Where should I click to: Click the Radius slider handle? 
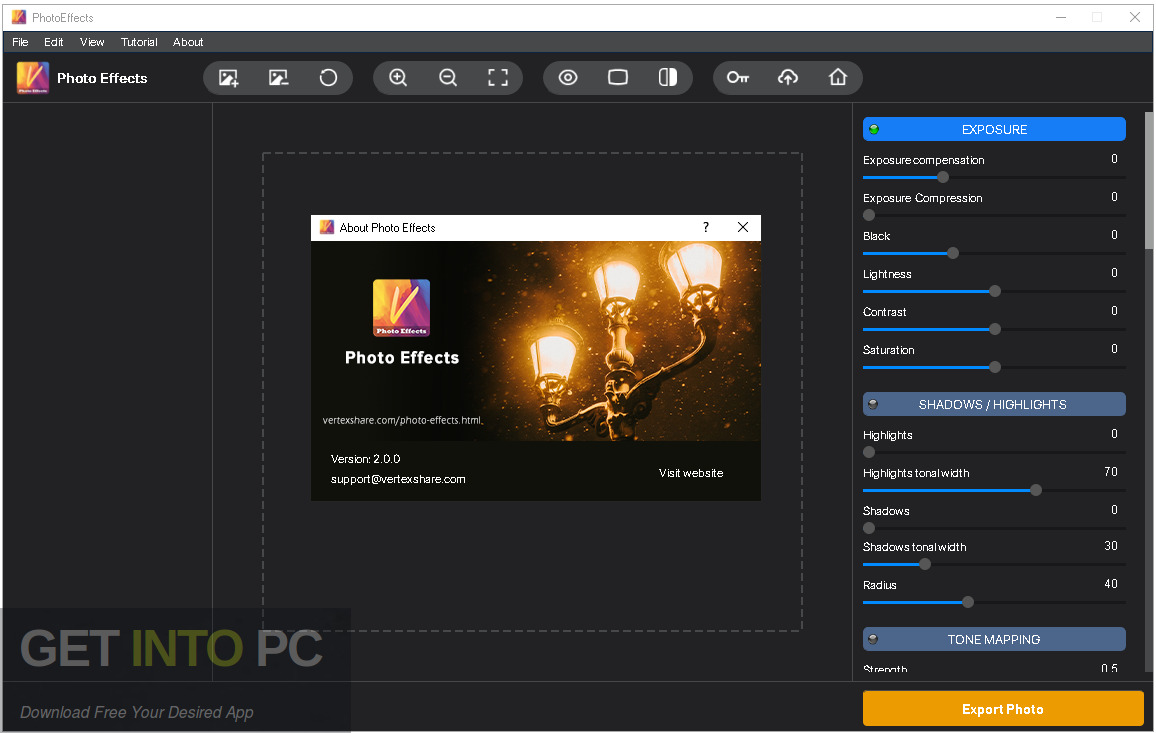(x=968, y=602)
